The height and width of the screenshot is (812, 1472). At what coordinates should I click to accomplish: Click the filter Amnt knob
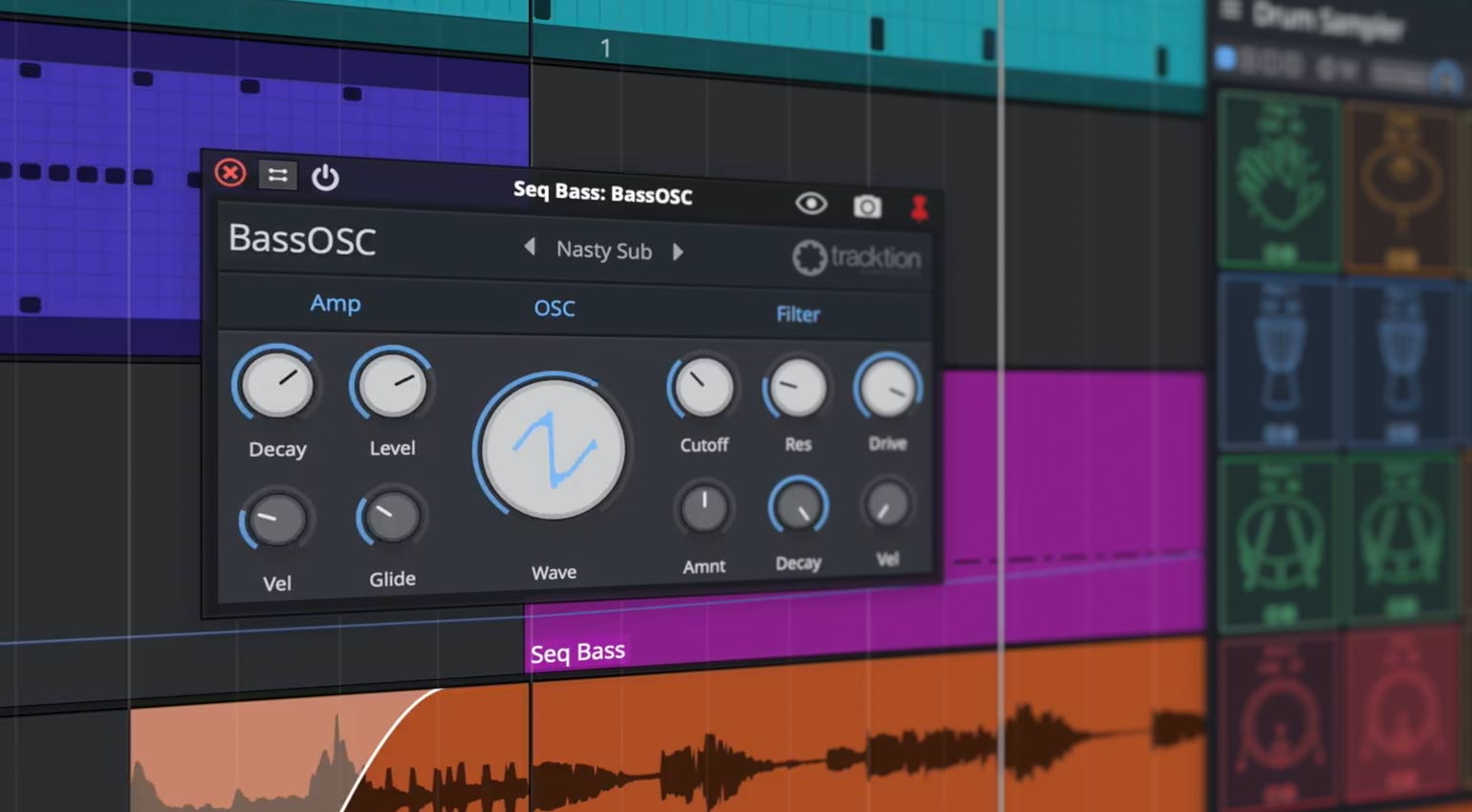(x=704, y=508)
